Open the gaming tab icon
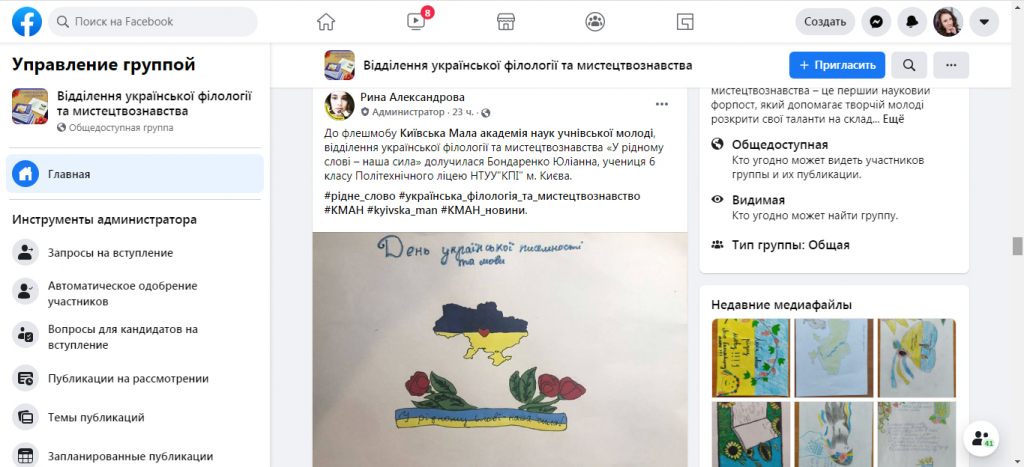This screenshot has height=467, width=1024. point(684,22)
